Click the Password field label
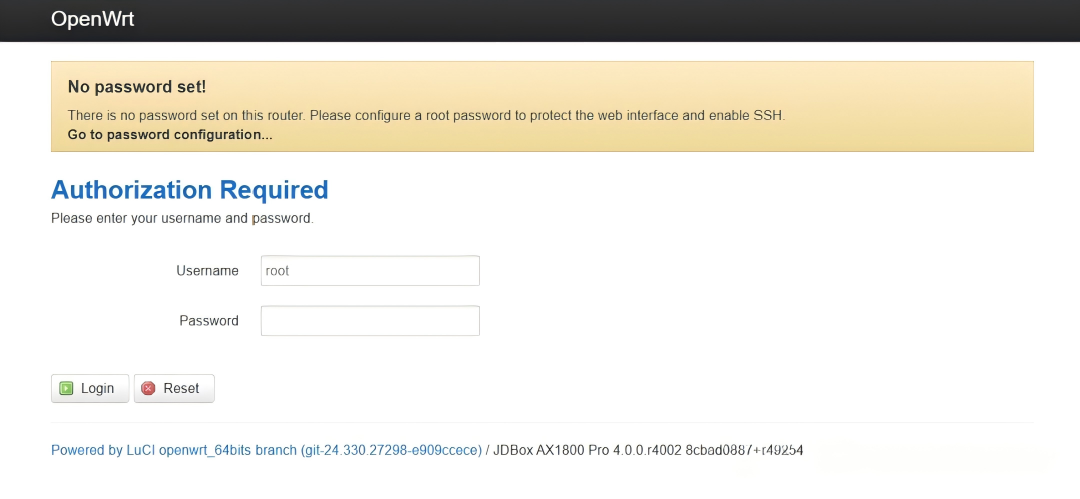The height and width of the screenshot is (499, 1080). (x=209, y=321)
